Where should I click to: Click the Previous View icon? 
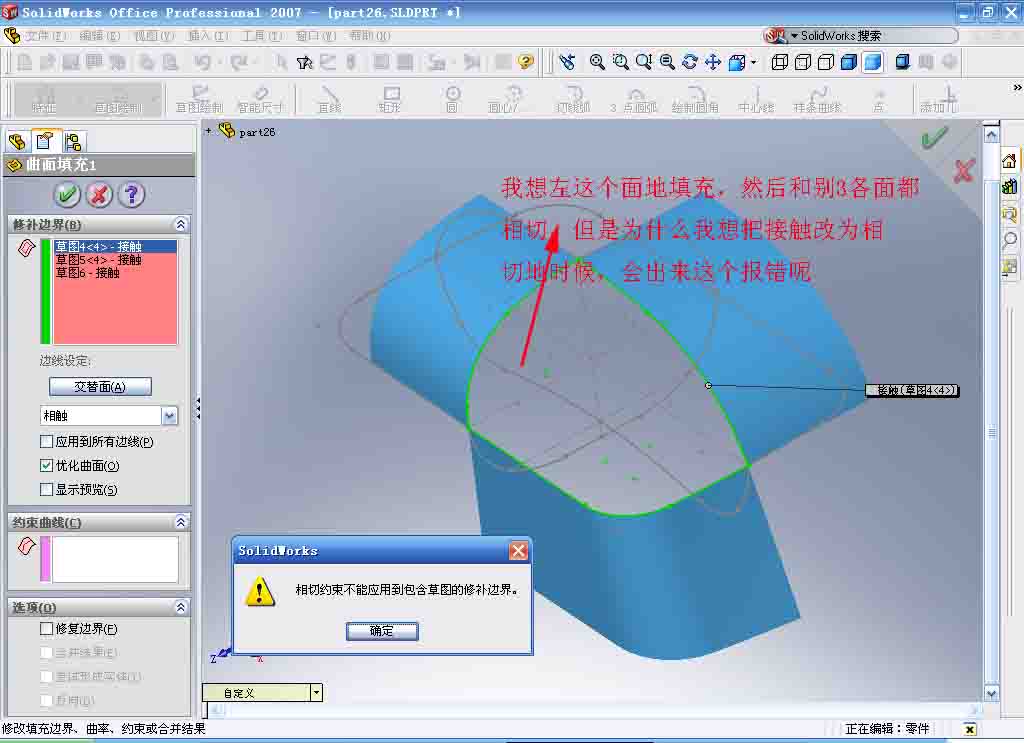click(568, 62)
